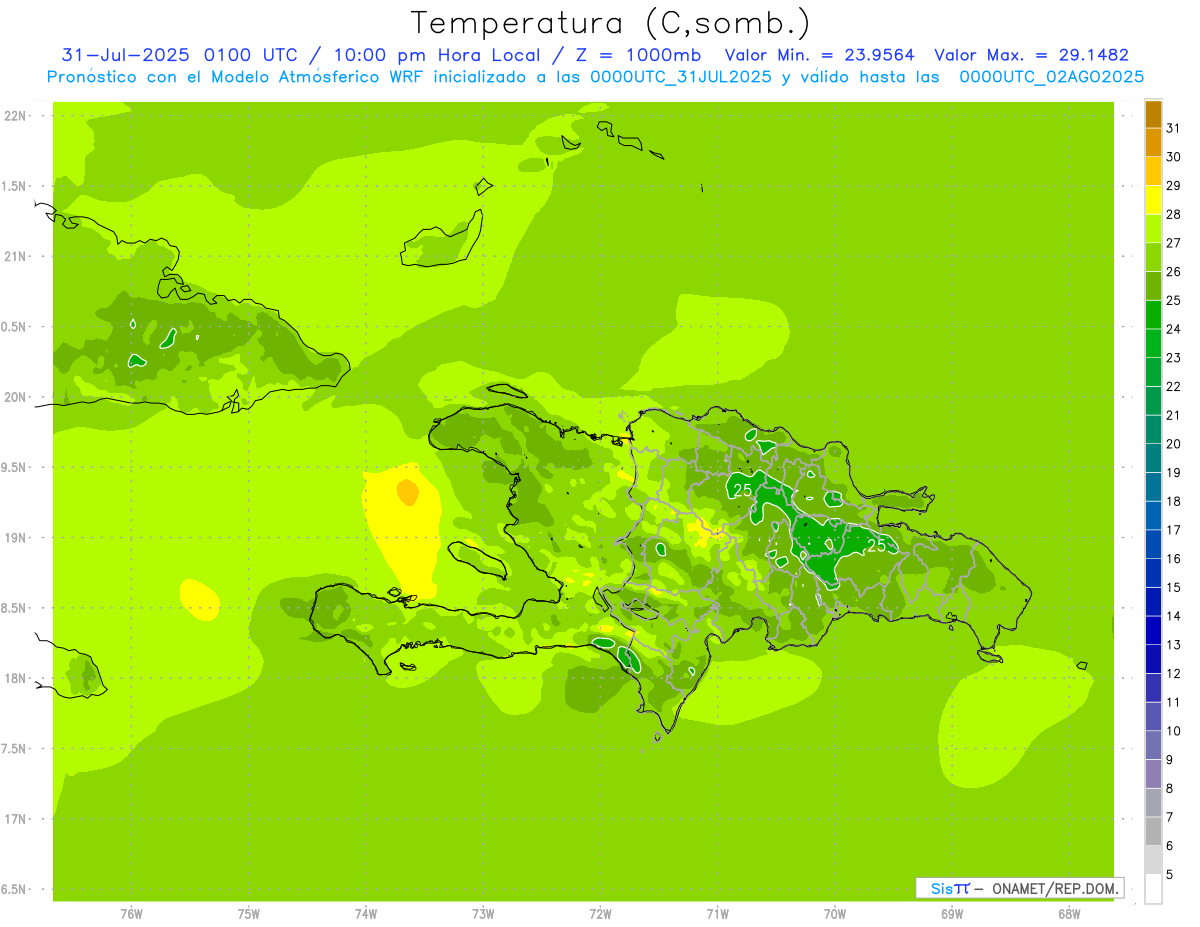Click the 20N latitude axis label
The width and height of the screenshot is (1200, 927).
click(15, 397)
